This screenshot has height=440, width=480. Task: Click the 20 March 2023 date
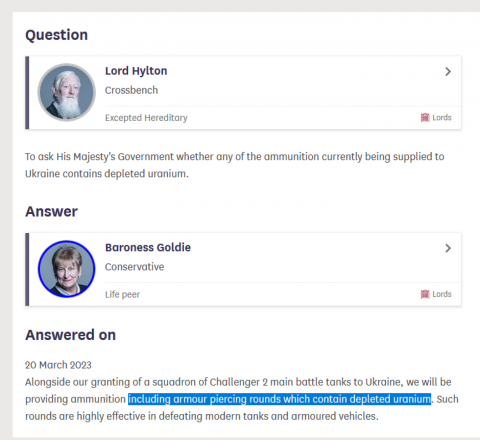58,365
